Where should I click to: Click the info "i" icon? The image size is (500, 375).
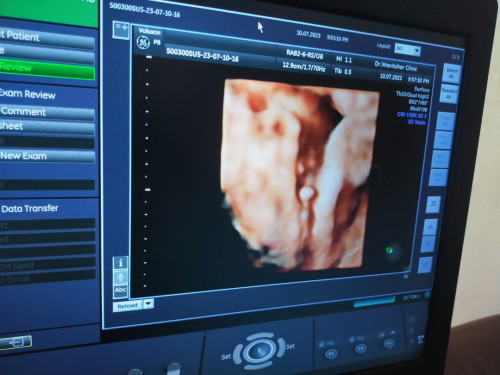click(120, 263)
